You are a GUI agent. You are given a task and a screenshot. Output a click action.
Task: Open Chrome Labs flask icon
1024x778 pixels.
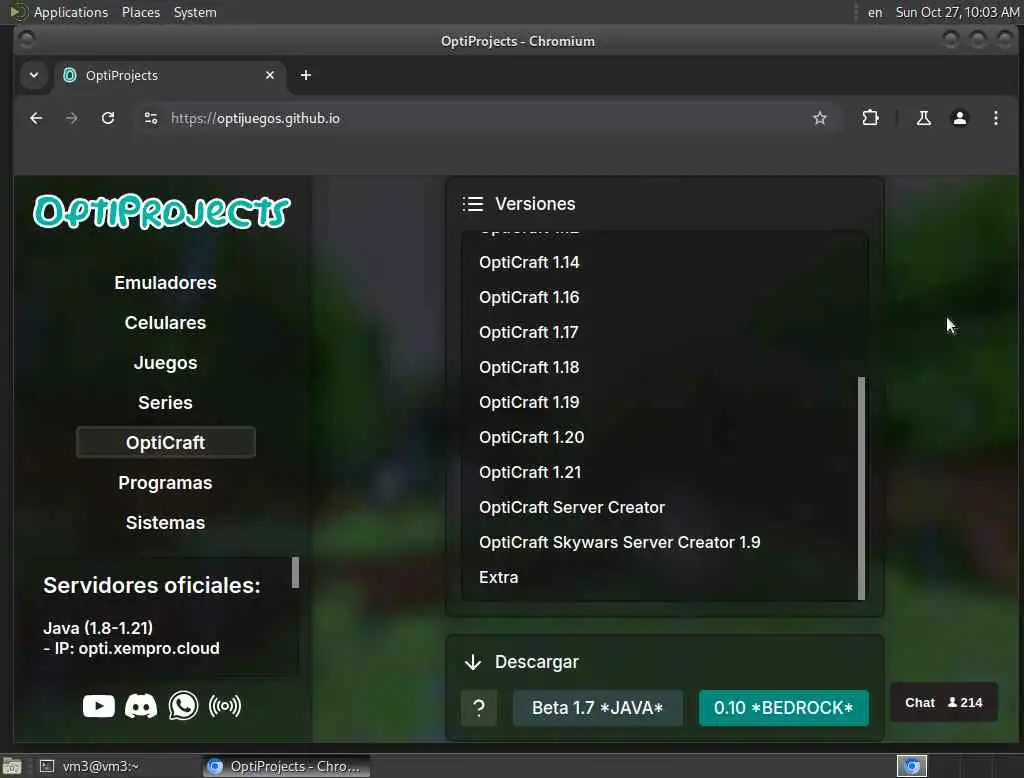click(x=923, y=118)
